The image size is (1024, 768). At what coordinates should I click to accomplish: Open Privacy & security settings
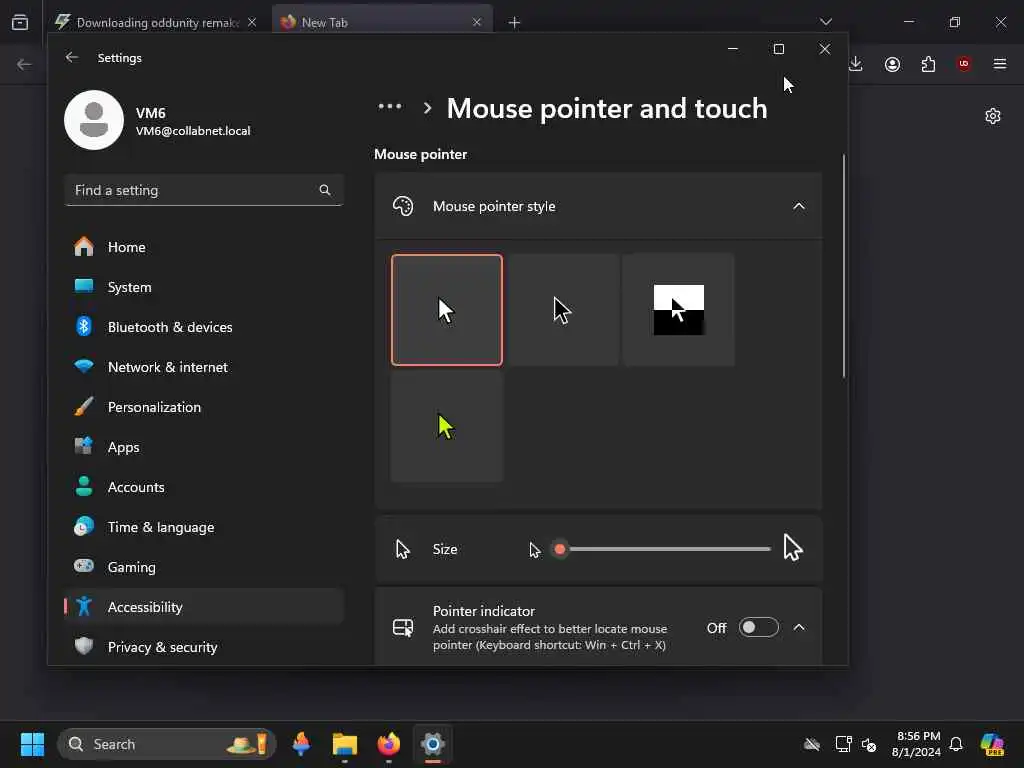click(x=204, y=647)
